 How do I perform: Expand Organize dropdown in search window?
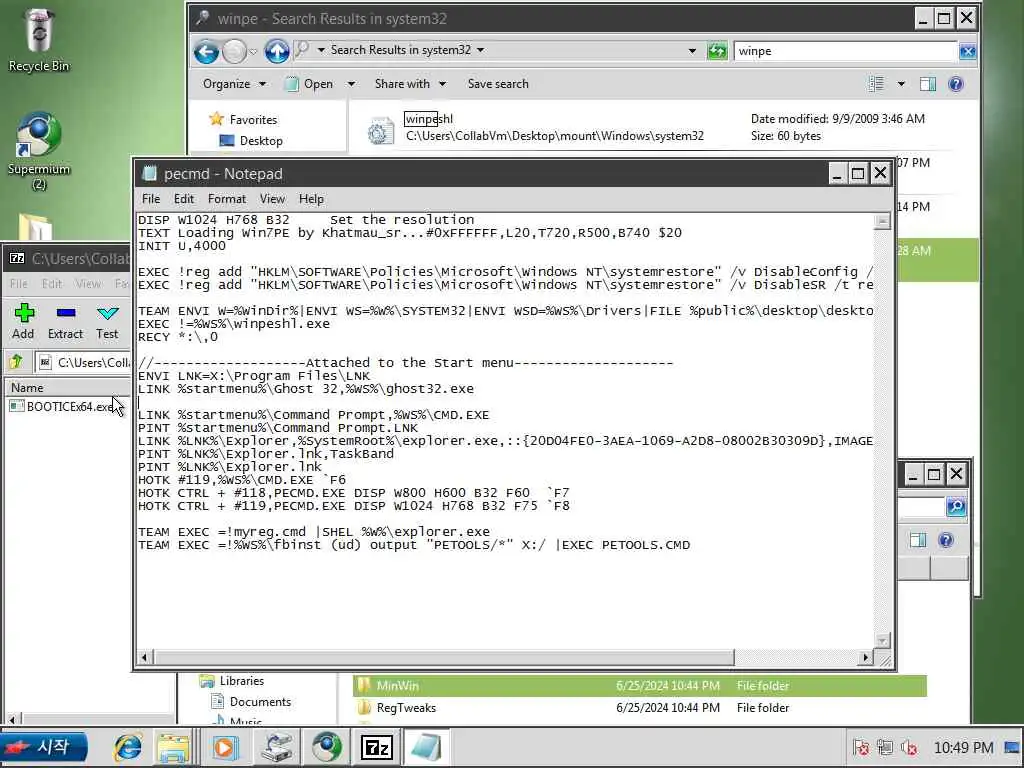point(234,84)
